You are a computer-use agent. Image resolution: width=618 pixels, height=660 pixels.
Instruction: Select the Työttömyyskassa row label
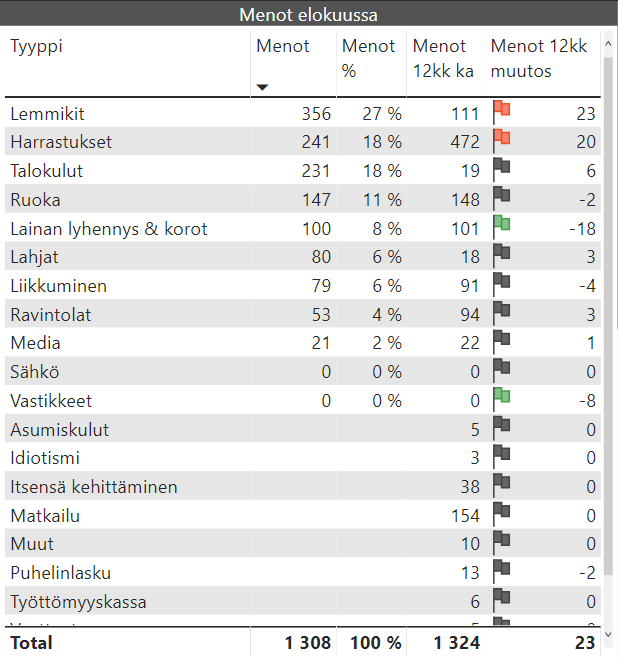pos(78,602)
